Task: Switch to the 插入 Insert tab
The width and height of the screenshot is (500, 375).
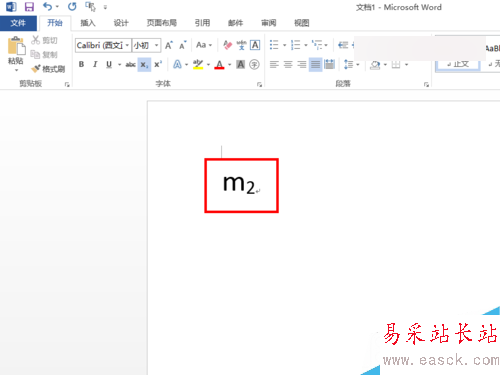Action: click(x=88, y=23)
